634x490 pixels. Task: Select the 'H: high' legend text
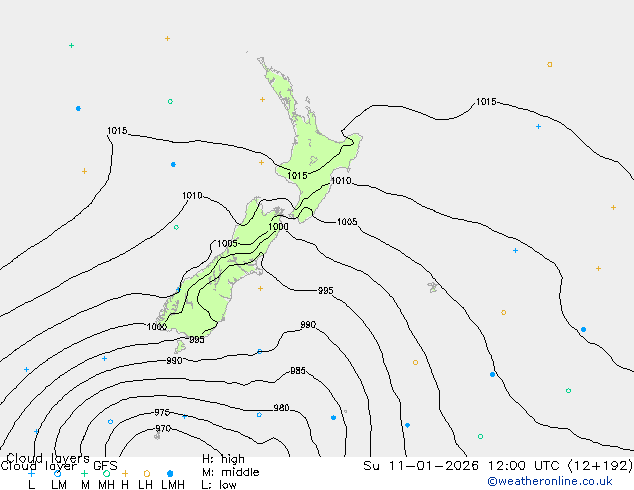(x=223, y=459)
